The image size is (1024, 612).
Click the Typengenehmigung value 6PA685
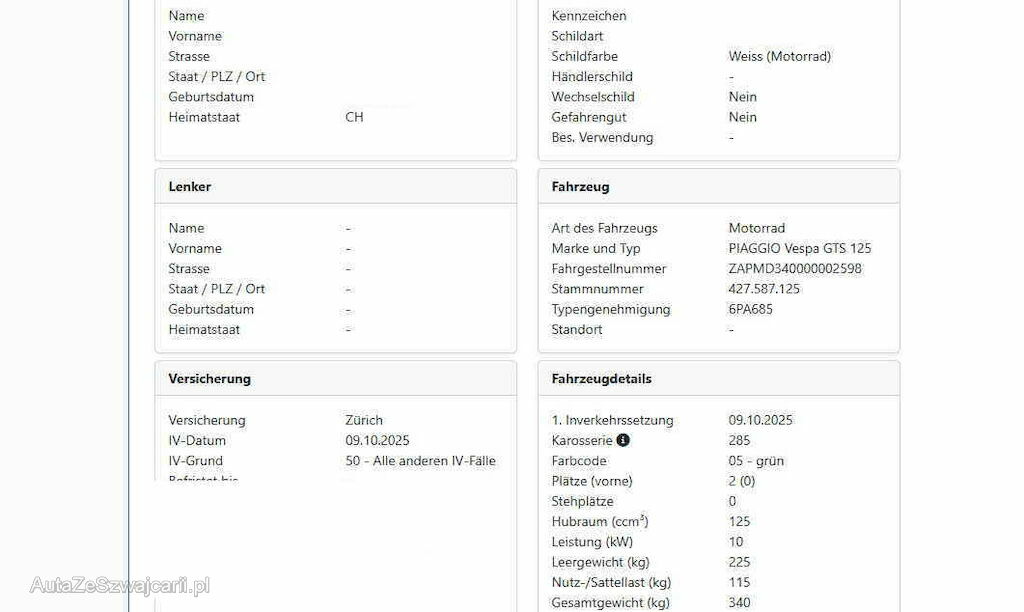tap(750, 309)
